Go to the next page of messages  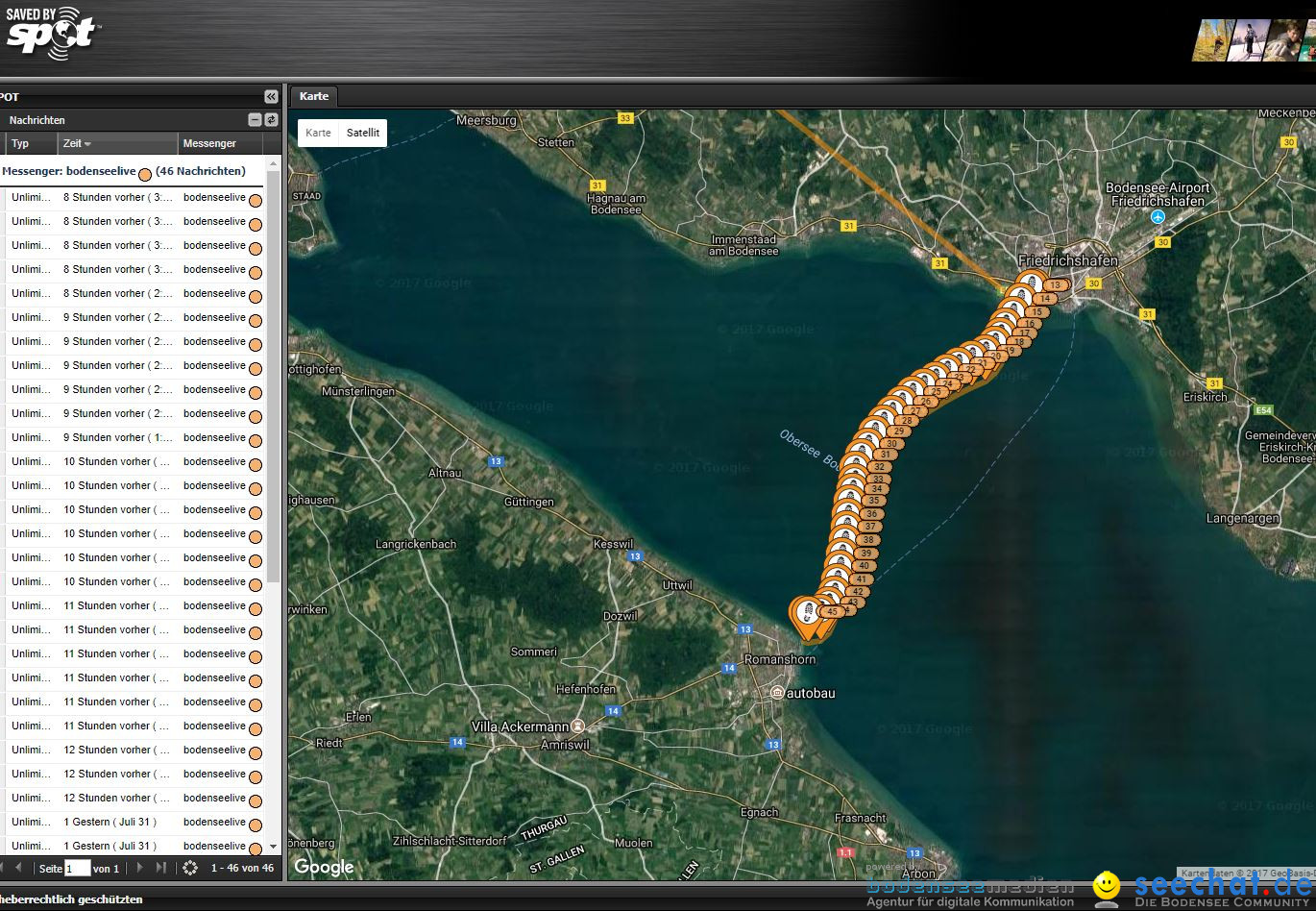pos(139,868)
